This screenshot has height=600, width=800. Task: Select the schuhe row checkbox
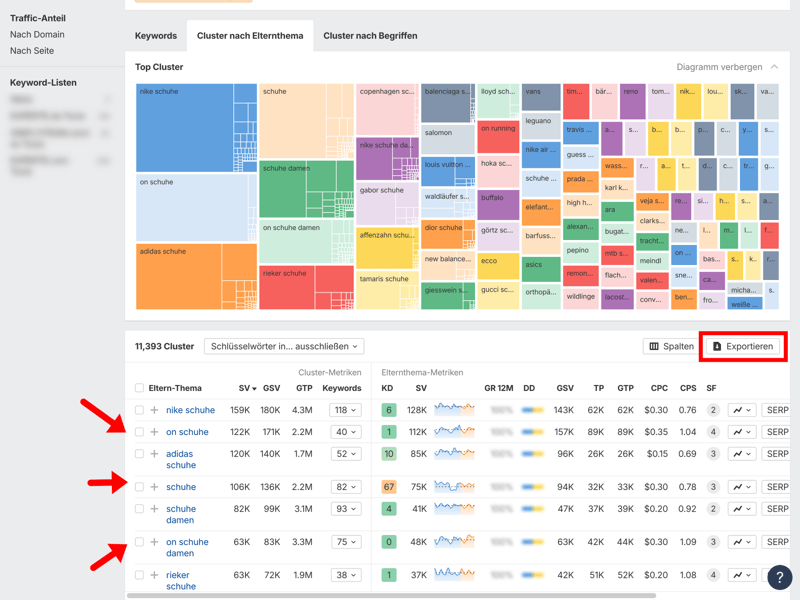pos(139,487)
